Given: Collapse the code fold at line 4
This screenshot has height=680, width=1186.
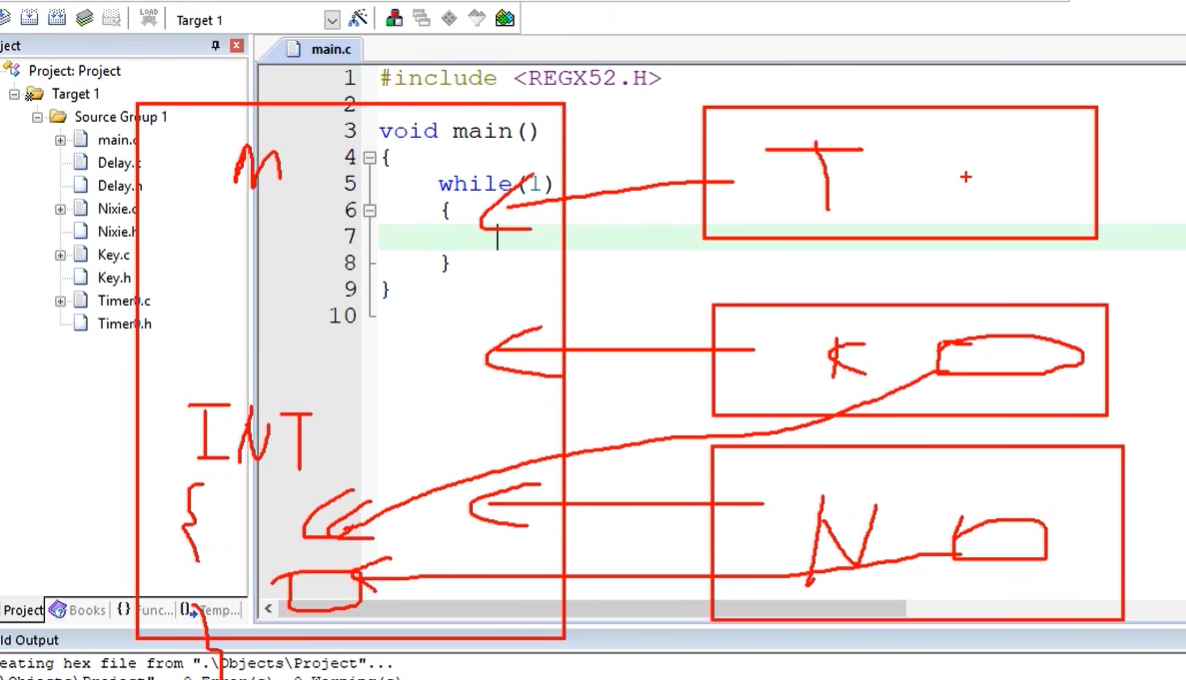Looking at the screenshot, I should [x=370, y=158].
